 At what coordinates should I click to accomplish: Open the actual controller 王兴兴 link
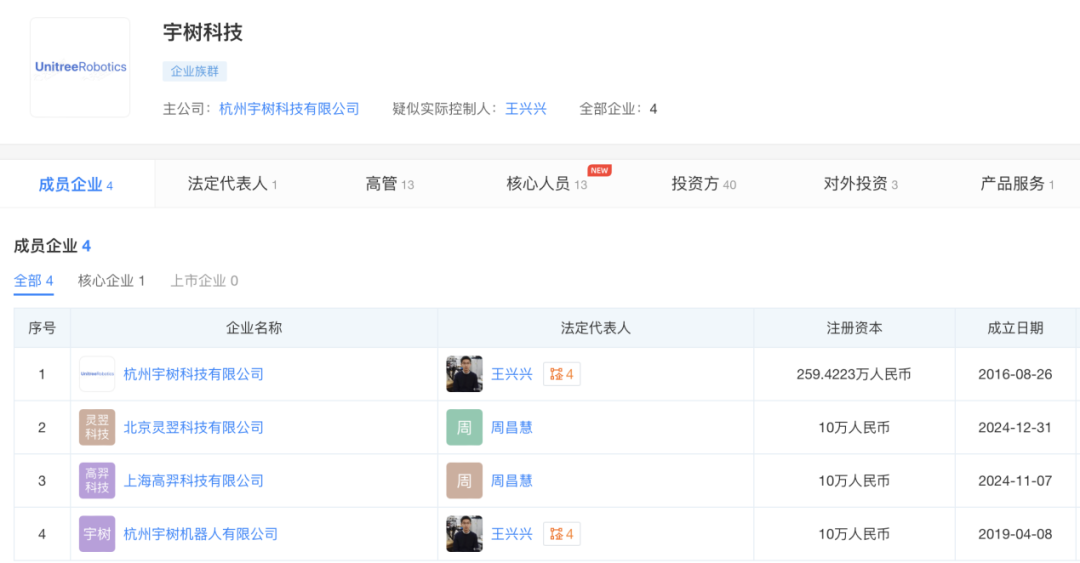(x=525, y=109)
